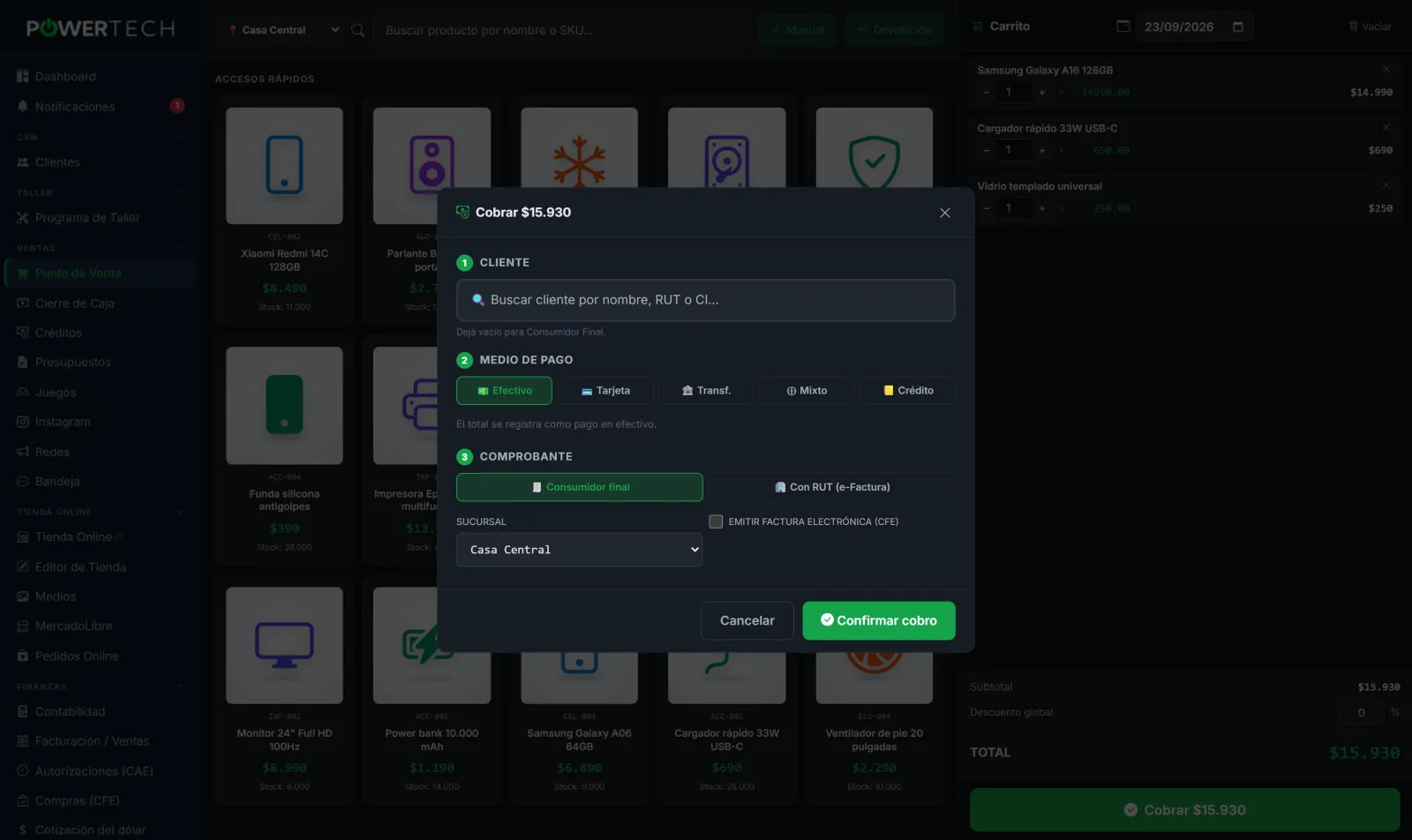The image size is (1412, 840).
Task: Add Funda silicona antigolpes product
Action: click(284, 451)
